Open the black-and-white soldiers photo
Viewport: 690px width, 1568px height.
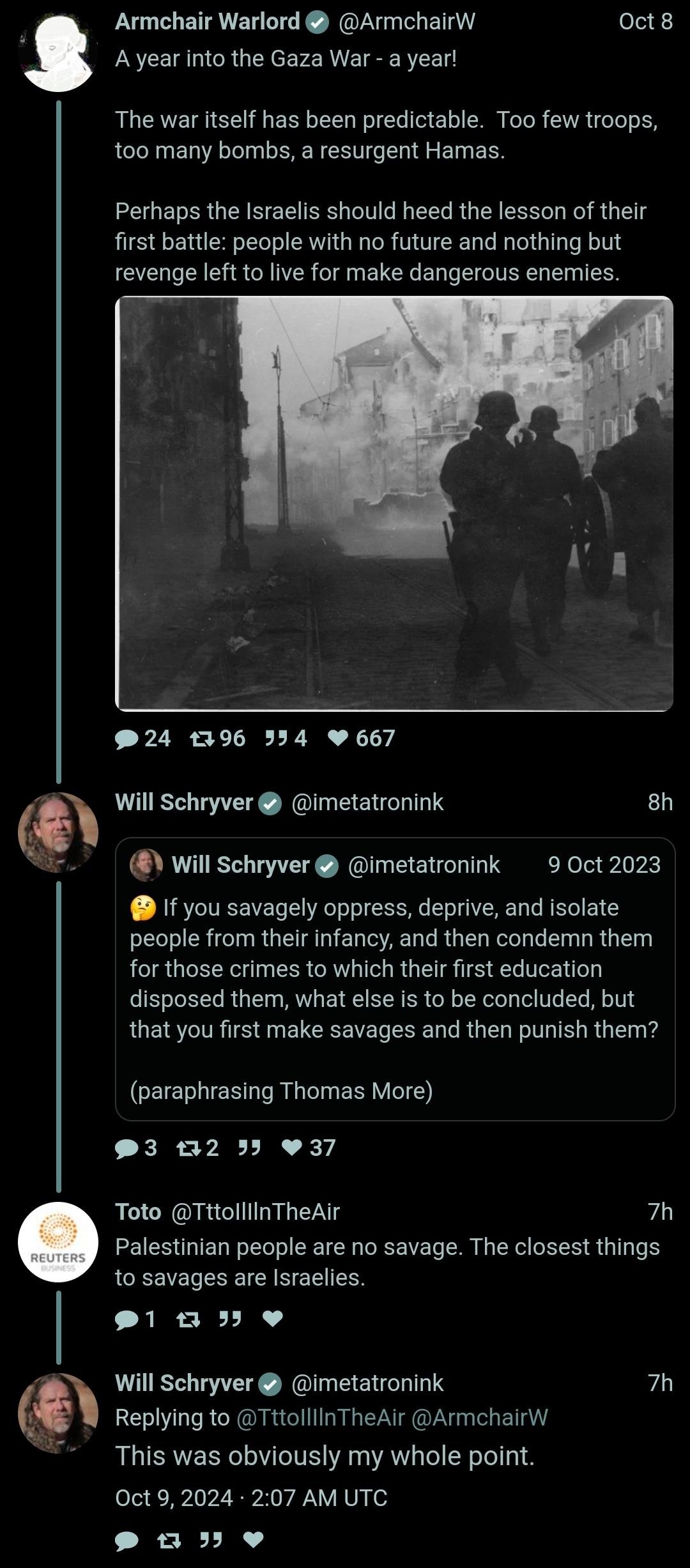point(394,503)
